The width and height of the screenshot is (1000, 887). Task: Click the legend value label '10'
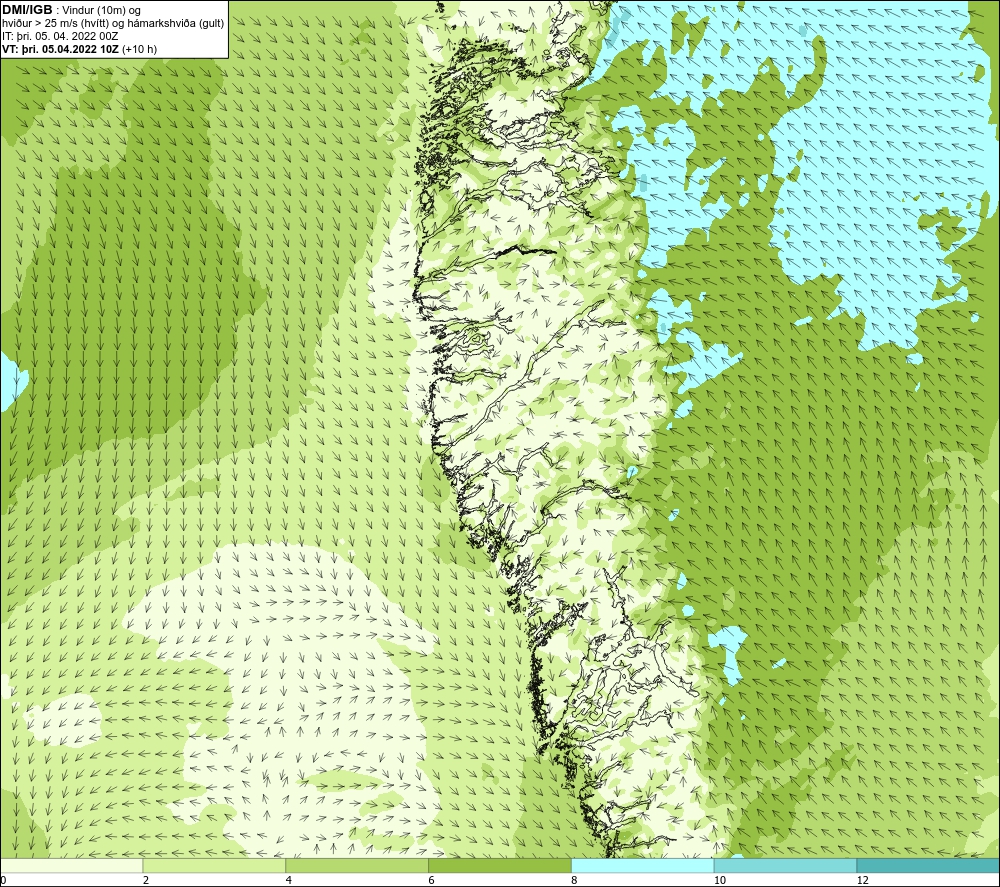click(x=720, y=880)
